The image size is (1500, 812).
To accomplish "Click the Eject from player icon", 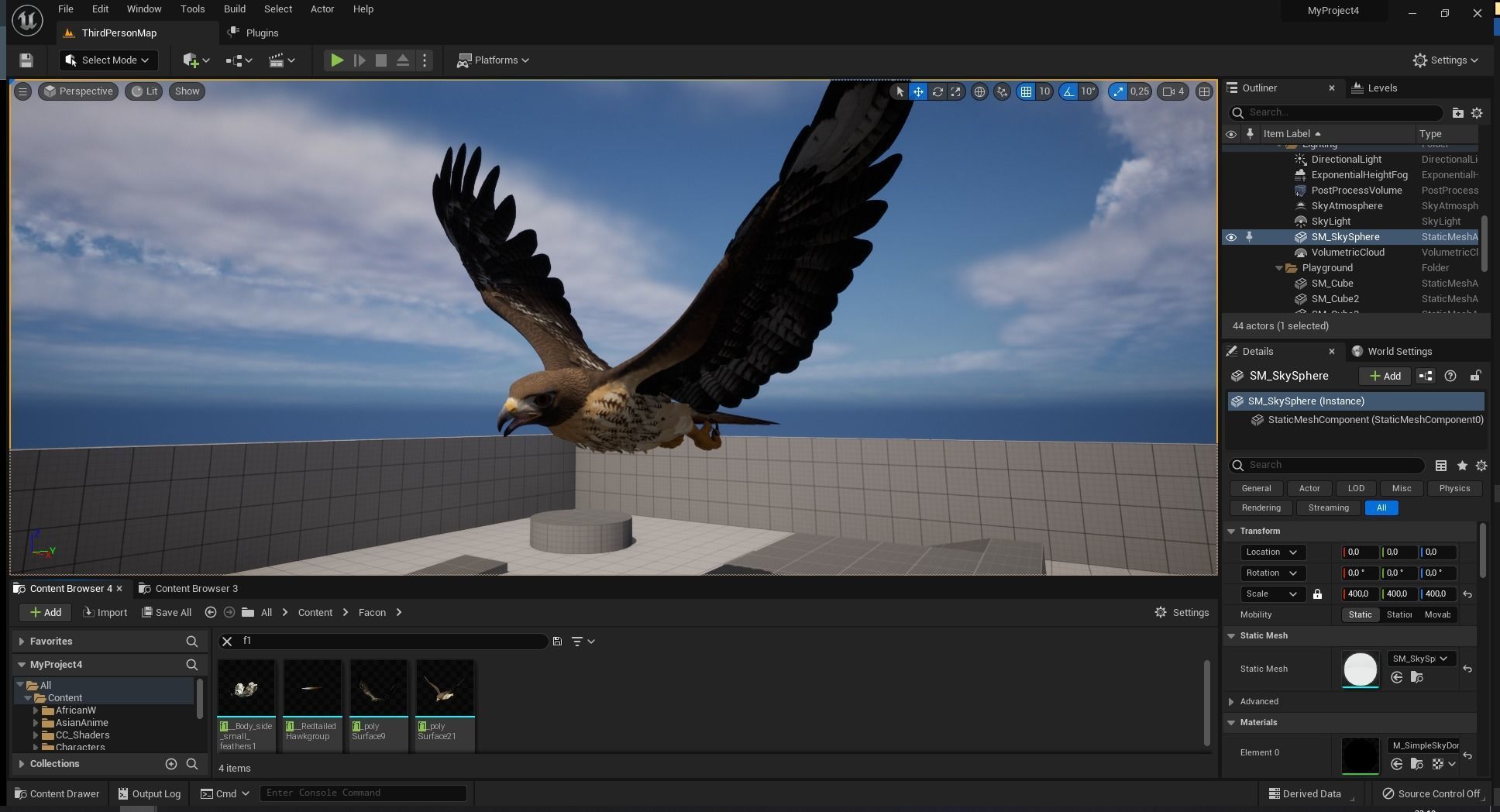I will (403, 60).
